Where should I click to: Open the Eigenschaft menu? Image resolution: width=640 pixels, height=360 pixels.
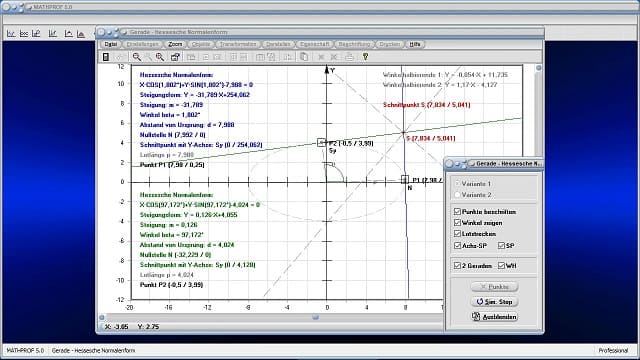(314, 44)
